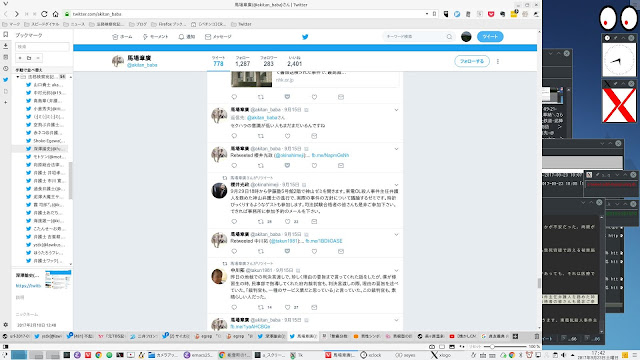Click the green padlock site info icon

(67, 14)
